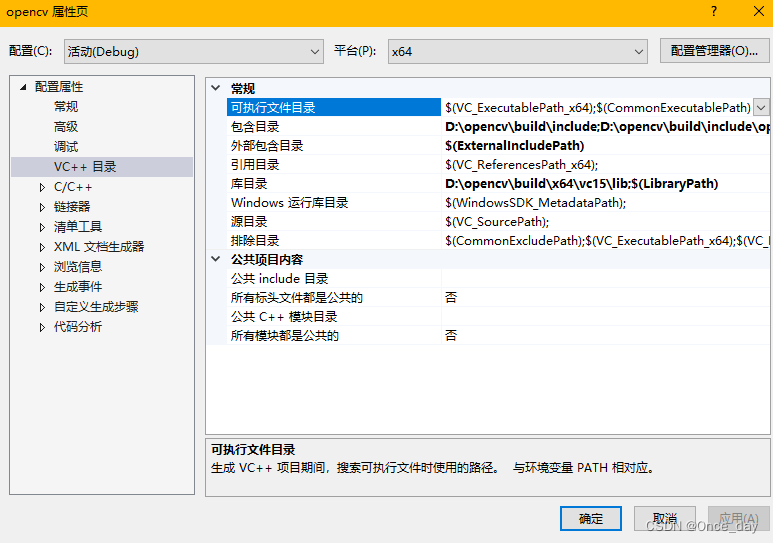This screenshot has height=543, width=773.
Task: Click the 确定 button
Action: coord(591,518)
